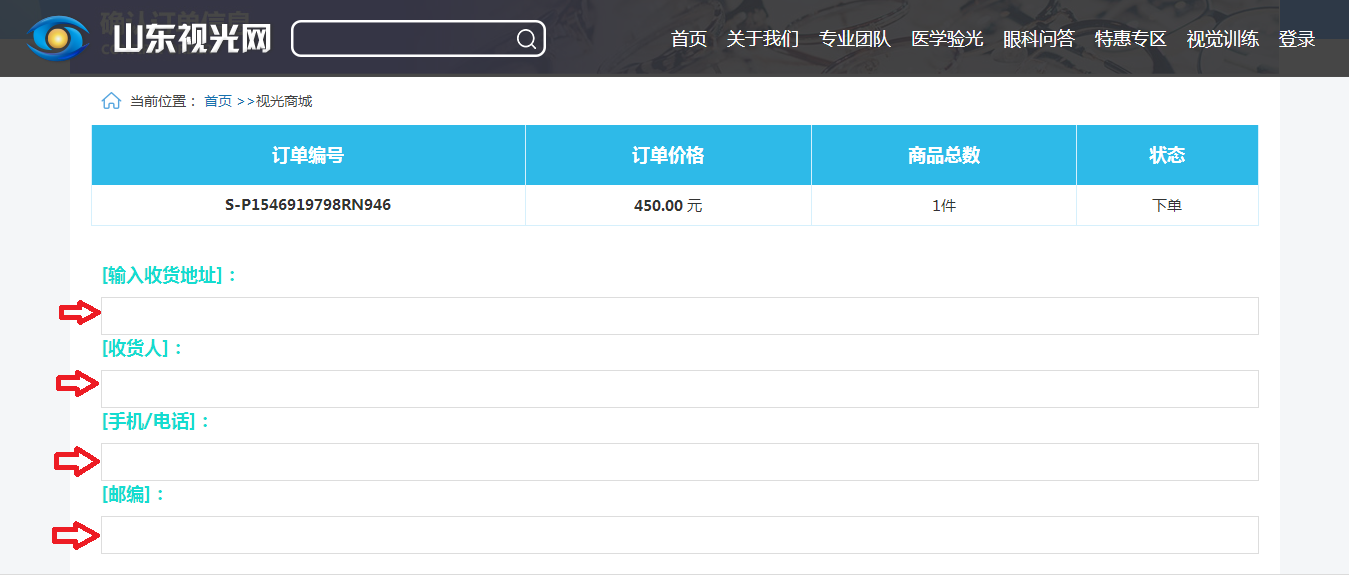The image size is (1349, 575).
Task: Focus the 收货人 input field
Action: click(680, 389)
